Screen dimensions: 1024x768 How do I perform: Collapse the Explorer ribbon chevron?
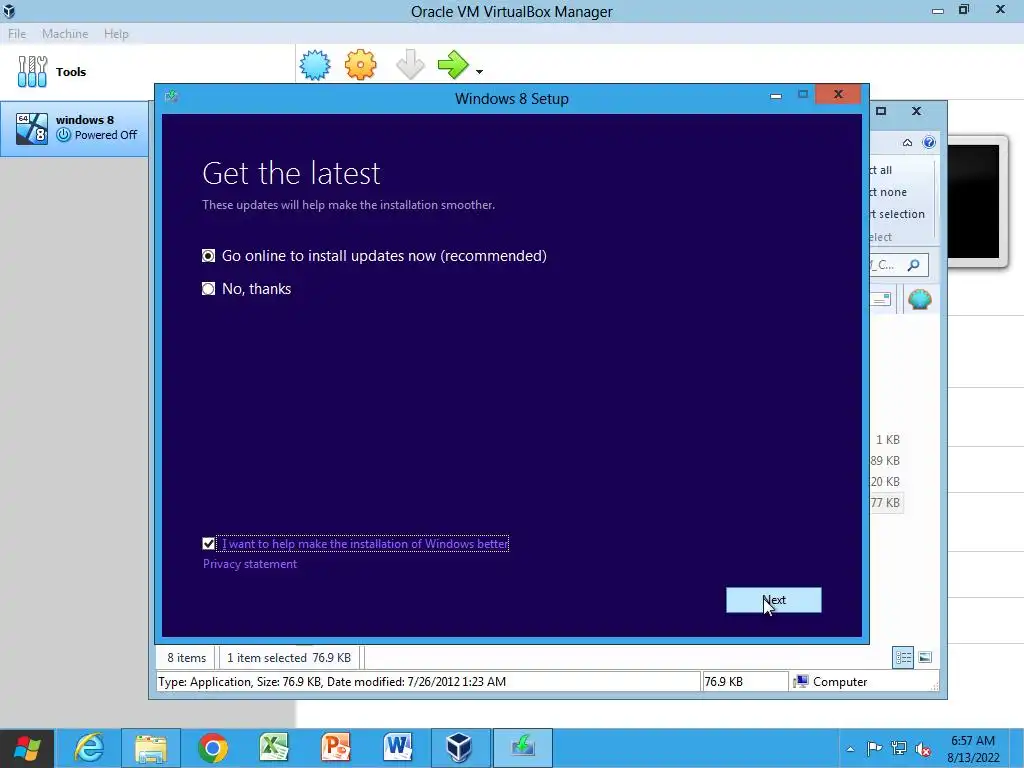tap(907, 142)
